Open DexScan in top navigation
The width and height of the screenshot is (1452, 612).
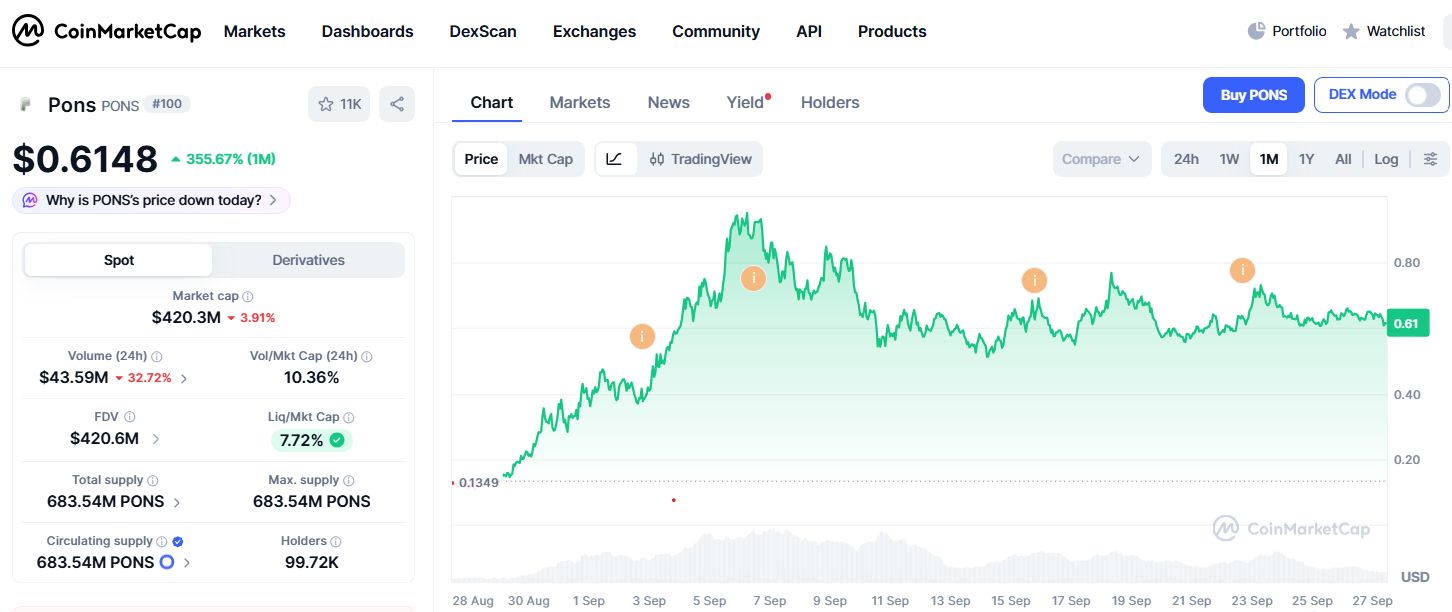483,31
